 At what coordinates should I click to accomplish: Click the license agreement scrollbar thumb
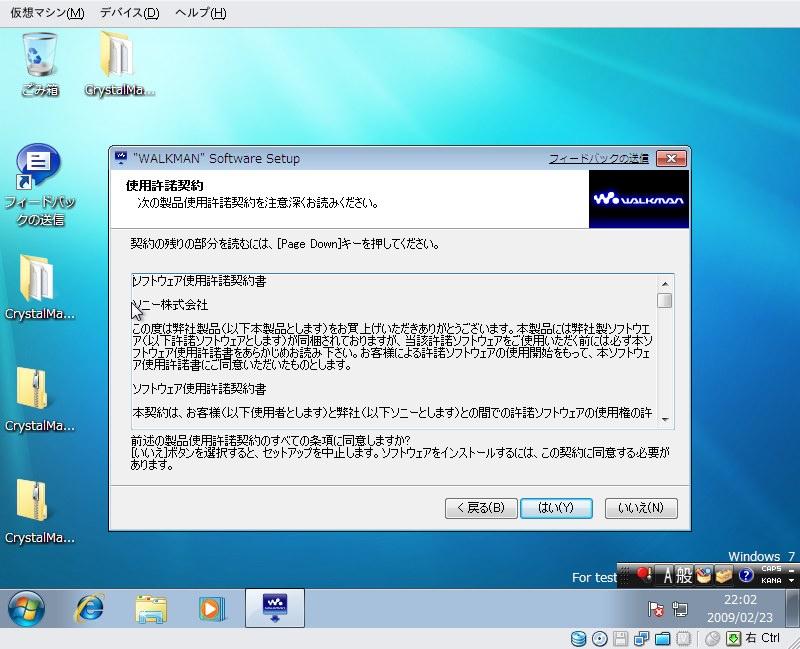(x=665, y=301)
